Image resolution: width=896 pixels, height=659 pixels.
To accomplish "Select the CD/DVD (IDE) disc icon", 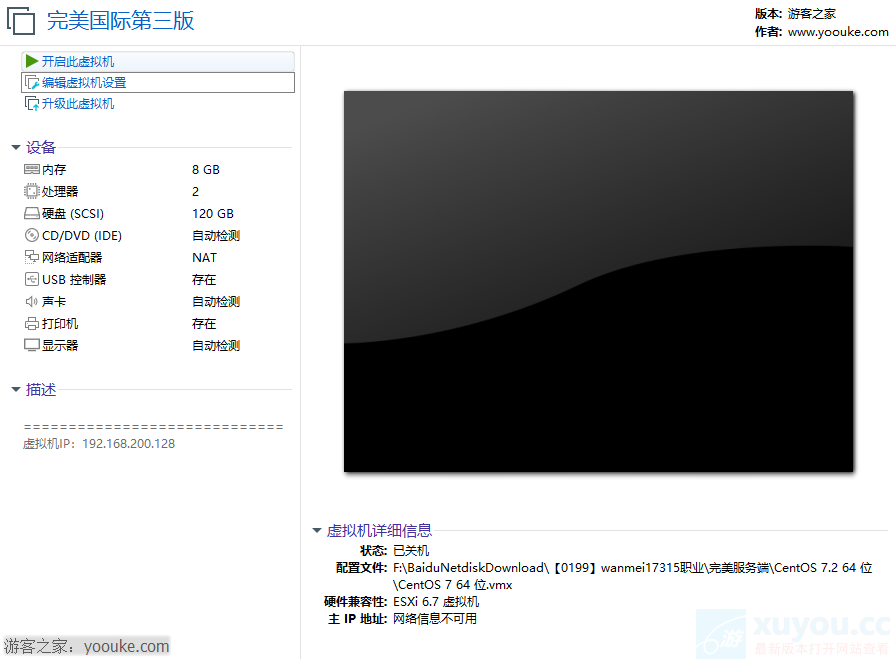I will coord(32,236).
